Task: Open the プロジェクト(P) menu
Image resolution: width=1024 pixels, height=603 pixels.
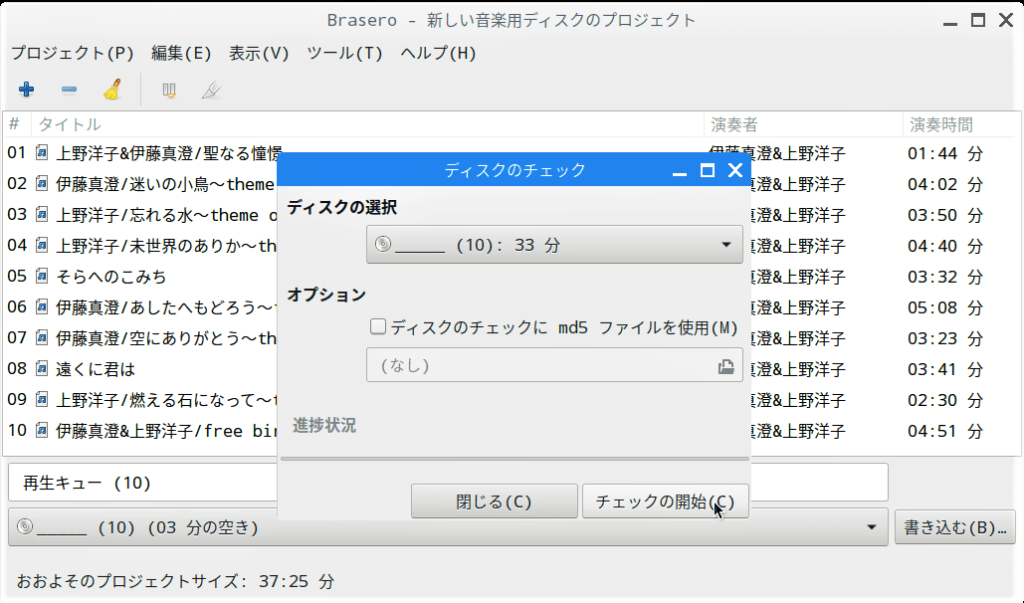Action: pos(72,53)
